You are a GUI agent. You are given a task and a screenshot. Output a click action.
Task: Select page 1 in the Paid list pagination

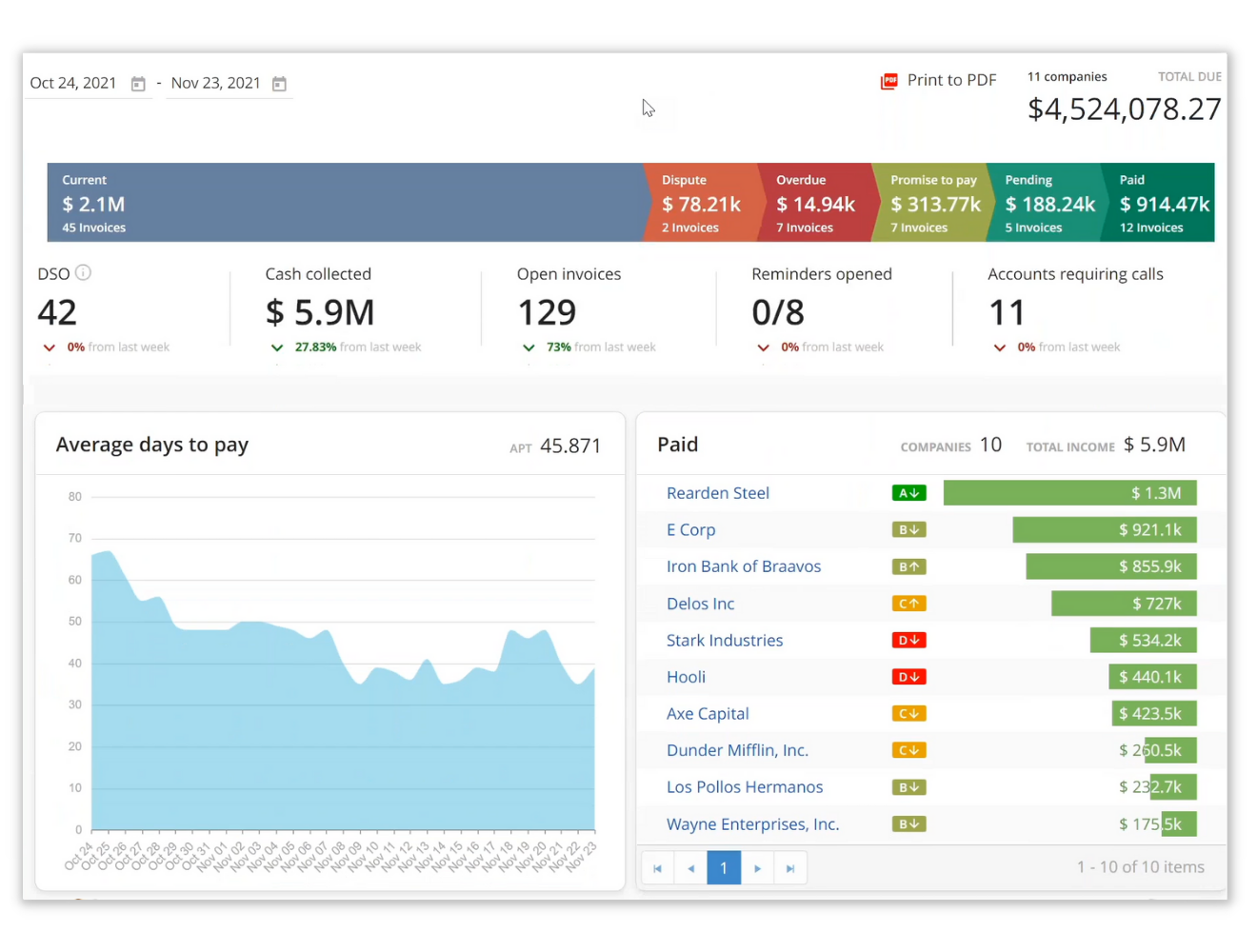point(724,867)
